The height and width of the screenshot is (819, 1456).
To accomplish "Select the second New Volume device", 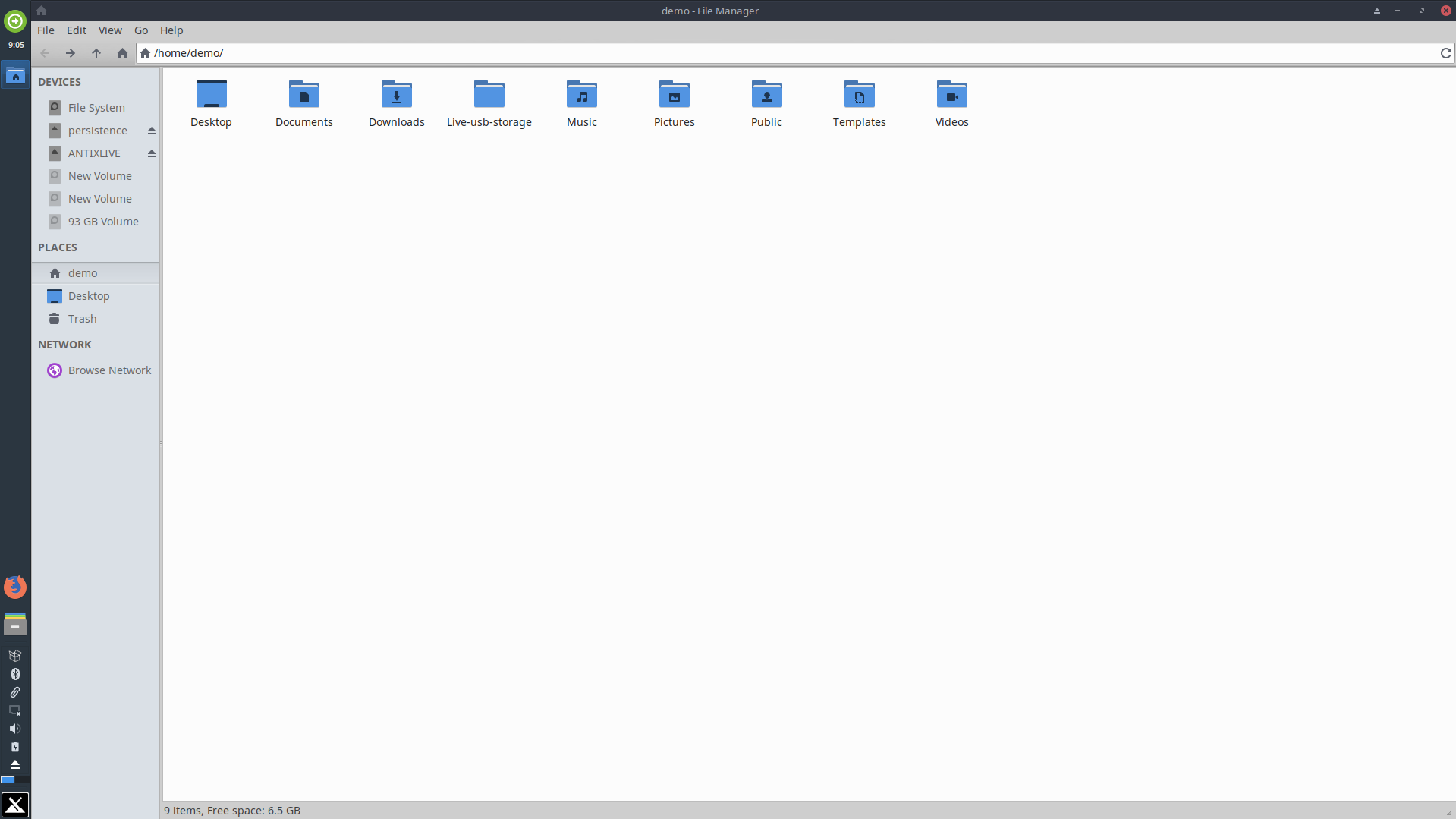I will [96, 199].
